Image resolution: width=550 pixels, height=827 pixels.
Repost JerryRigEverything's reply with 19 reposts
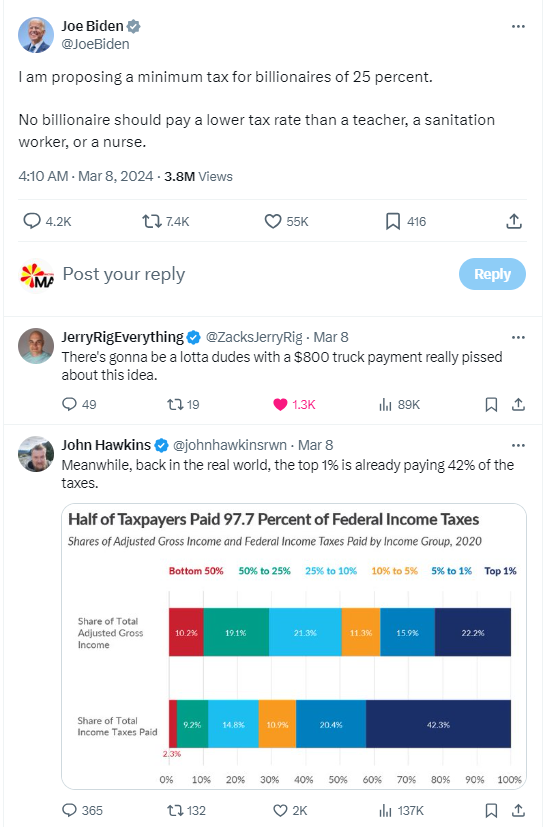pos(183,405)
